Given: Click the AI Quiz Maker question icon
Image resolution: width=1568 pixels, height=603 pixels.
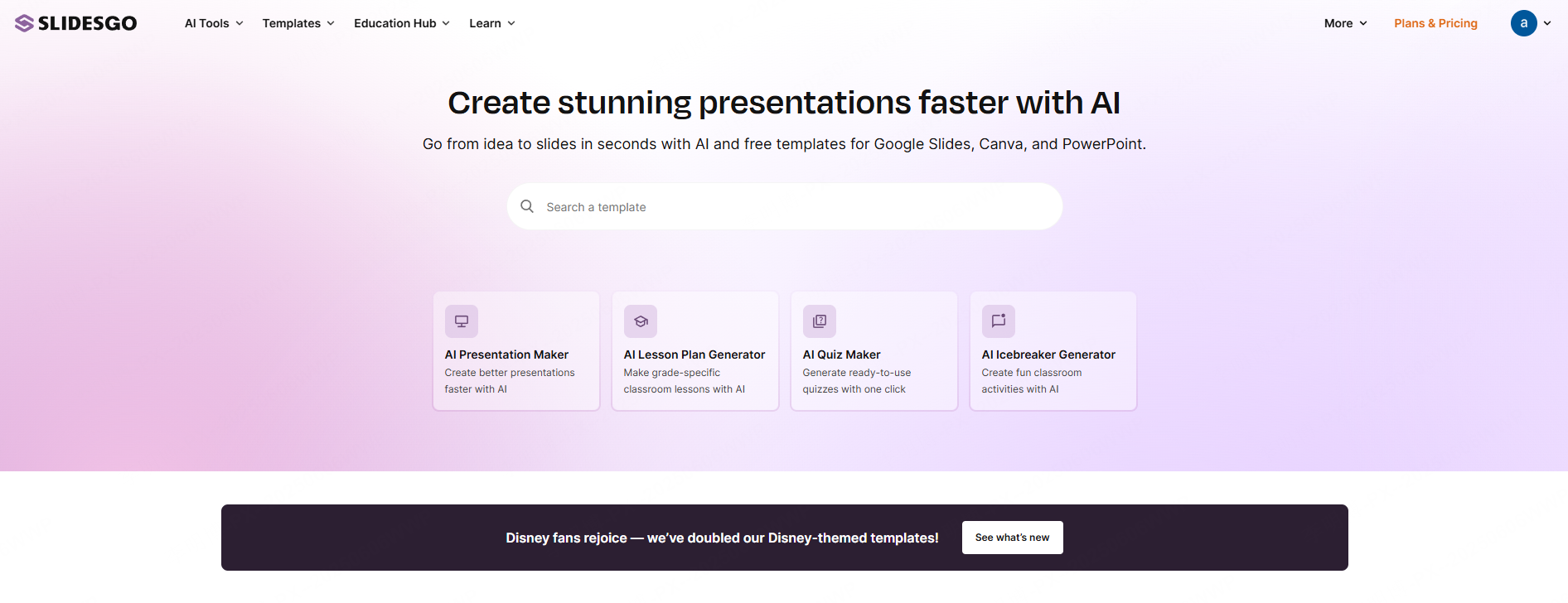Looking at the screenshot, I should click(x=820, y=321).
